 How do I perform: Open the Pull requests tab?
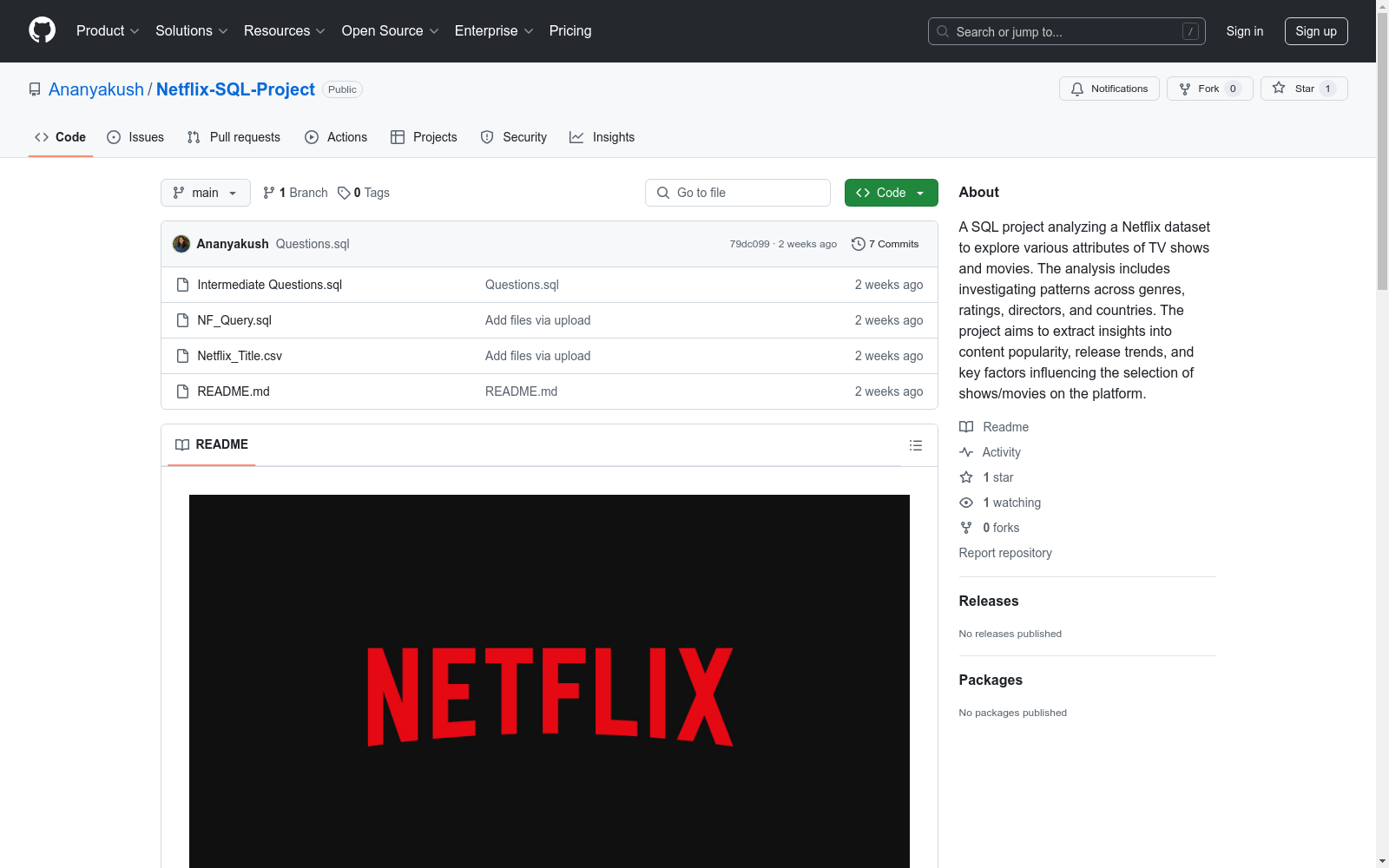pos(234,137)
